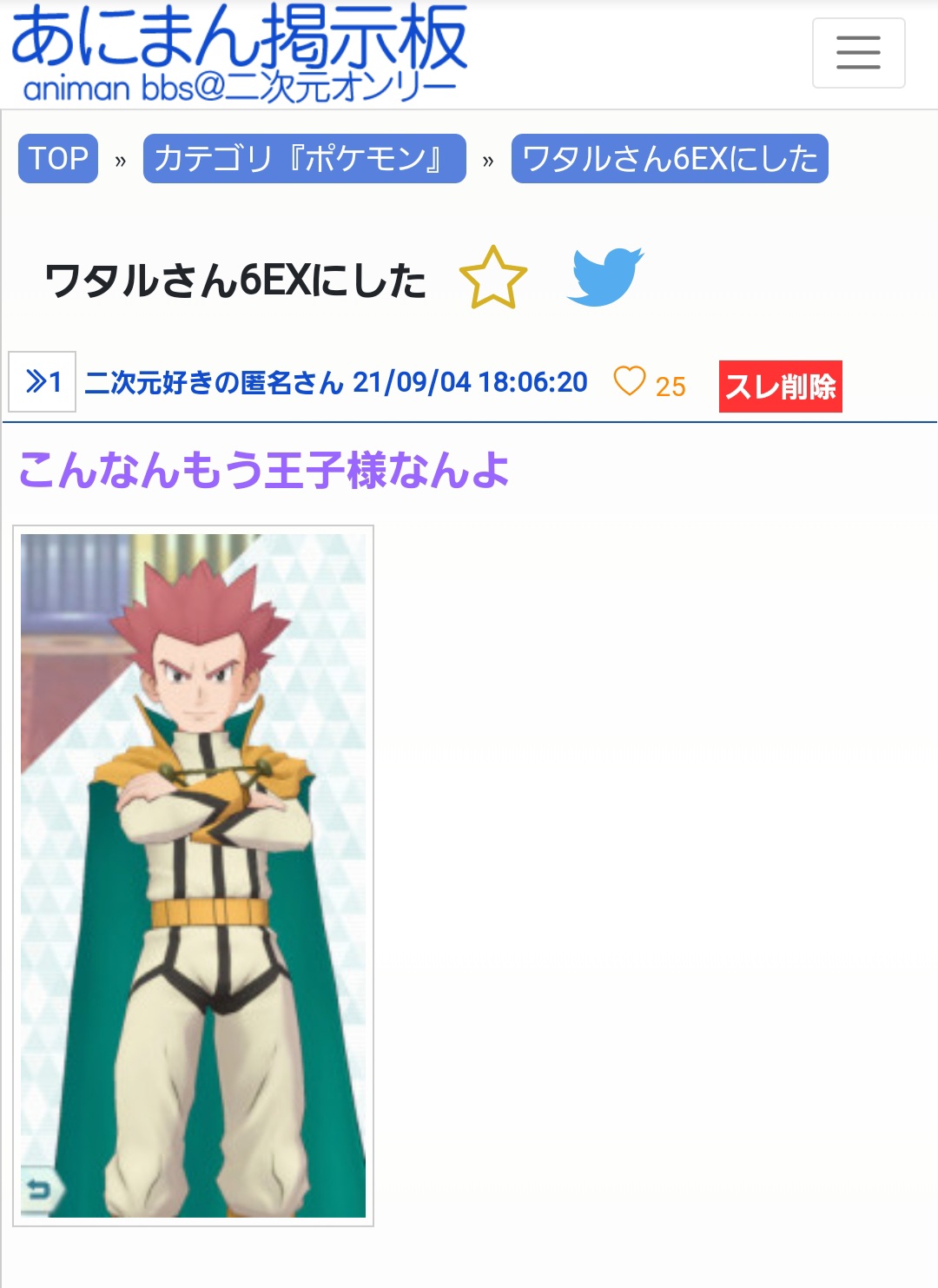Like the post with the heart icon

tap(630, 381)
